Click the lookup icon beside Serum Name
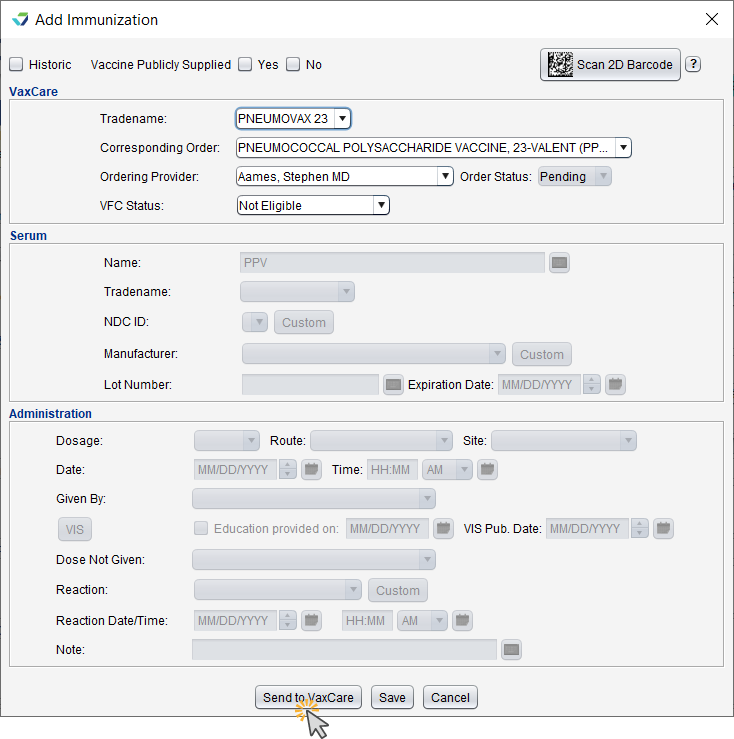Viewport: 734px width, 739px height. (x=559, y=263)
